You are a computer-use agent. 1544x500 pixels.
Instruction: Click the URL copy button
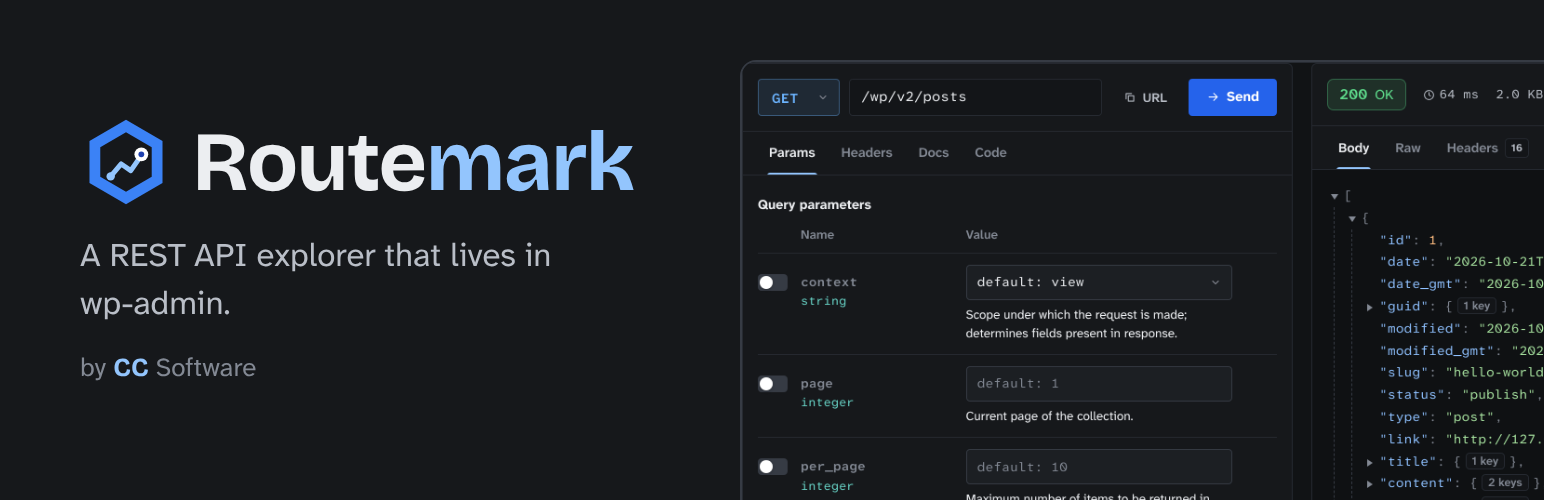[x=1146, y=98]
